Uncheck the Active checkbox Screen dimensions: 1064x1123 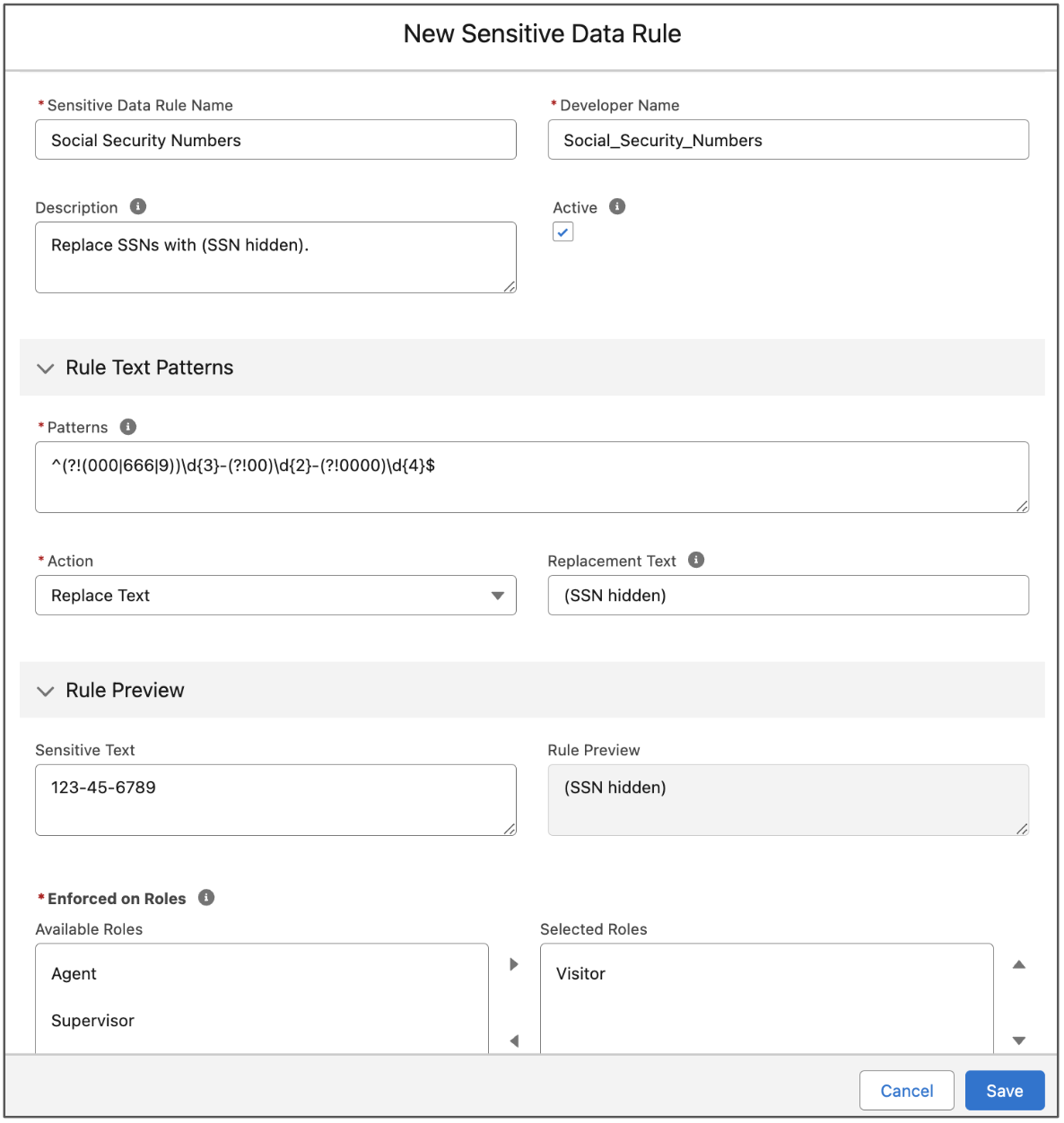click(x=563, y=232)
